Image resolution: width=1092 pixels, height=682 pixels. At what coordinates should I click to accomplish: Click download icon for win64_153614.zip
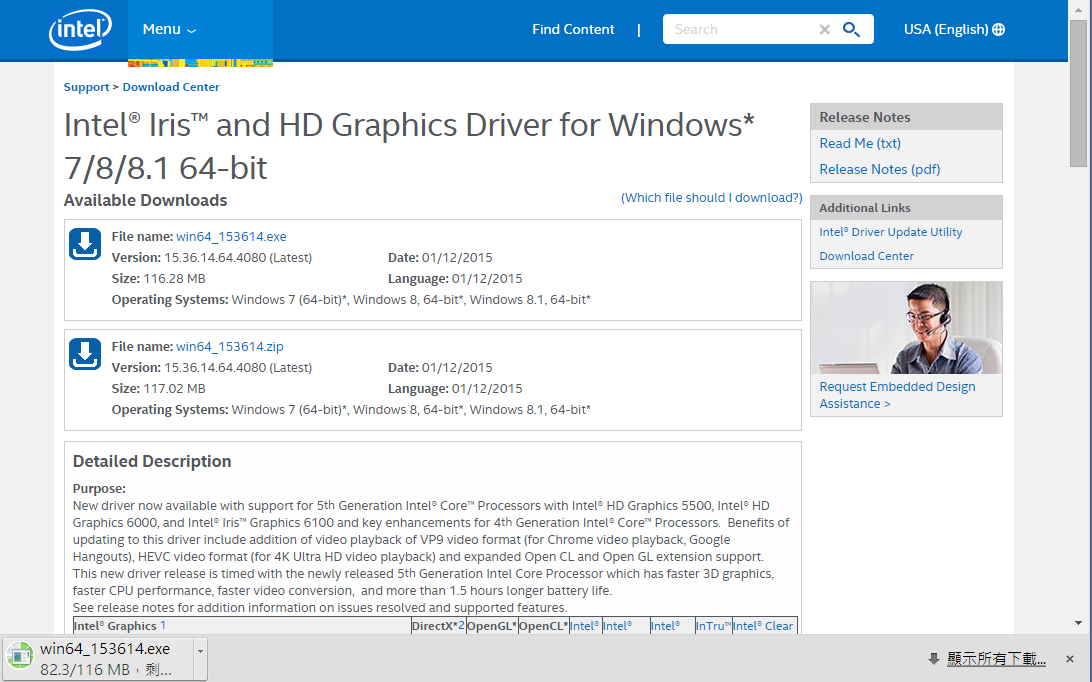click(x=85, y=355)
